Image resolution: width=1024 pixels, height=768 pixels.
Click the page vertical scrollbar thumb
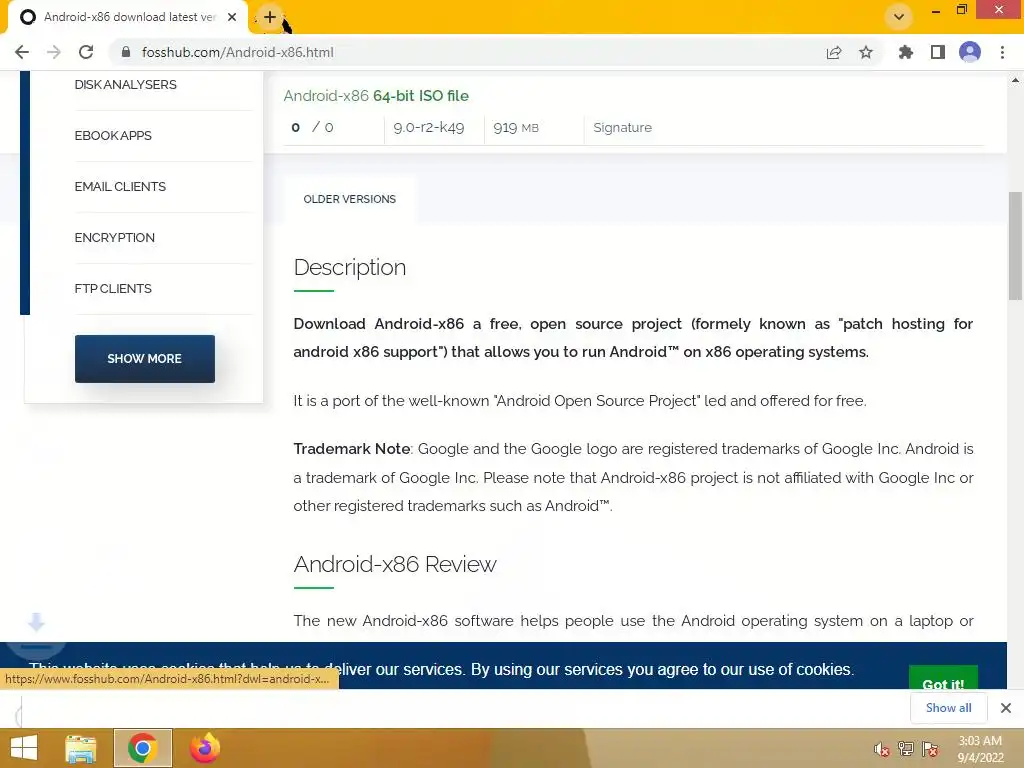(1015, 246)
